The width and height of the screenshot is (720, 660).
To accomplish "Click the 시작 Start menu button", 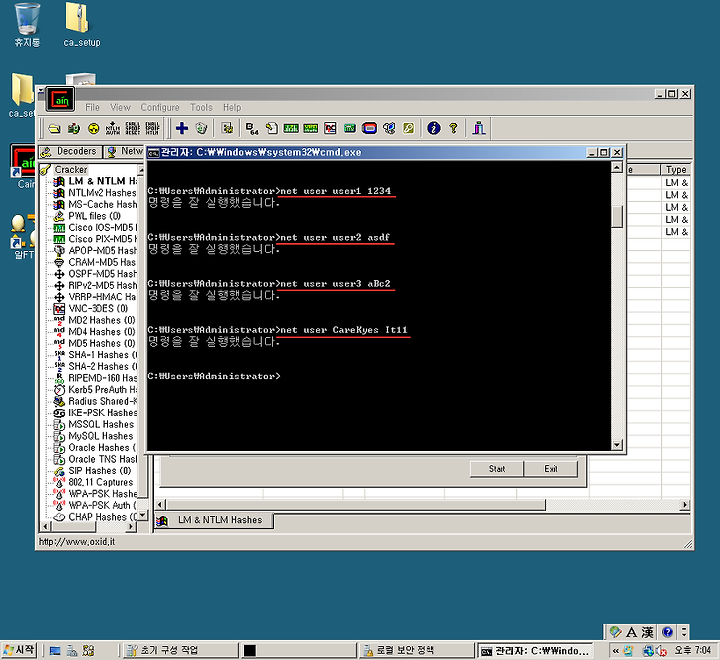I will pyautogui.click(x=19, y=650).
